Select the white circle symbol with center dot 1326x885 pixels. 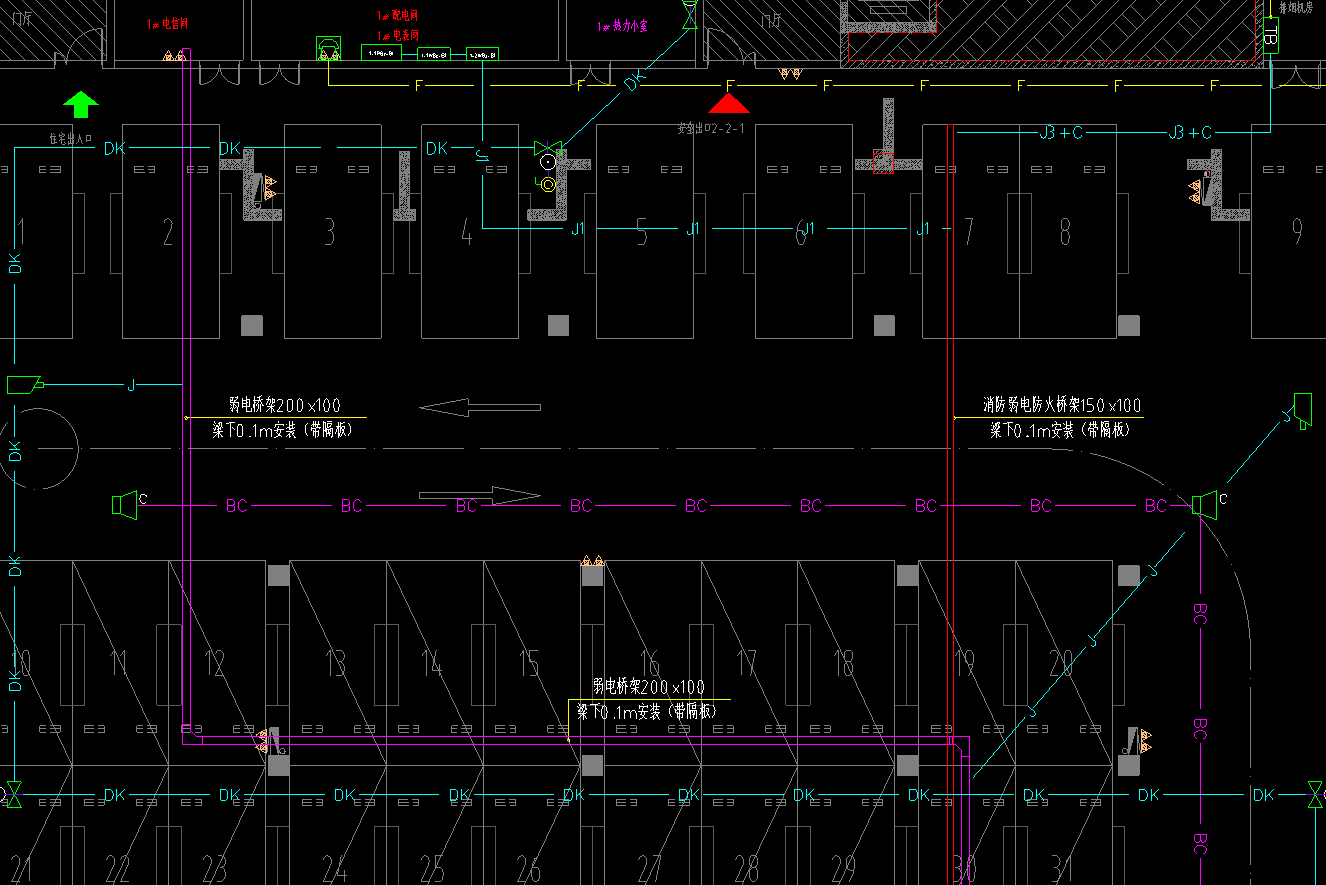coord(548,162)
